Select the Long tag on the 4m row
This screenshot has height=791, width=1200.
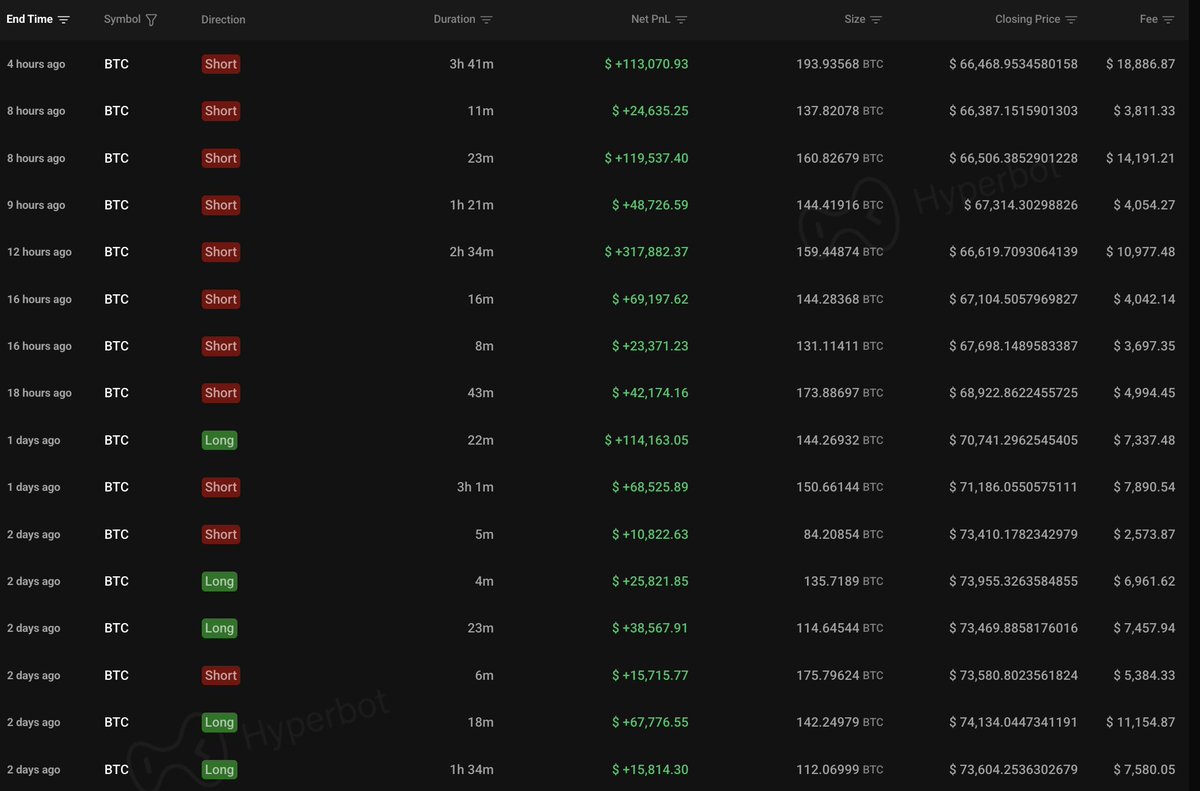click(x=219, y=581)
